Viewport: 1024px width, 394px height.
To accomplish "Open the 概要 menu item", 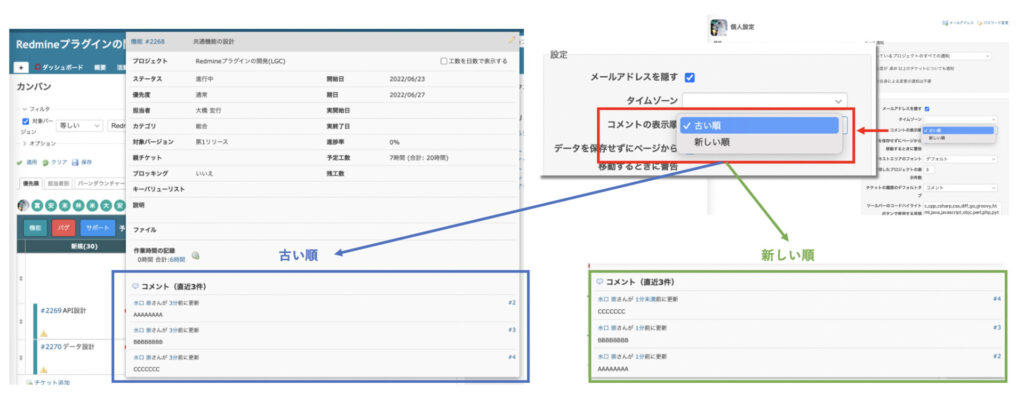I will [99, 67].
